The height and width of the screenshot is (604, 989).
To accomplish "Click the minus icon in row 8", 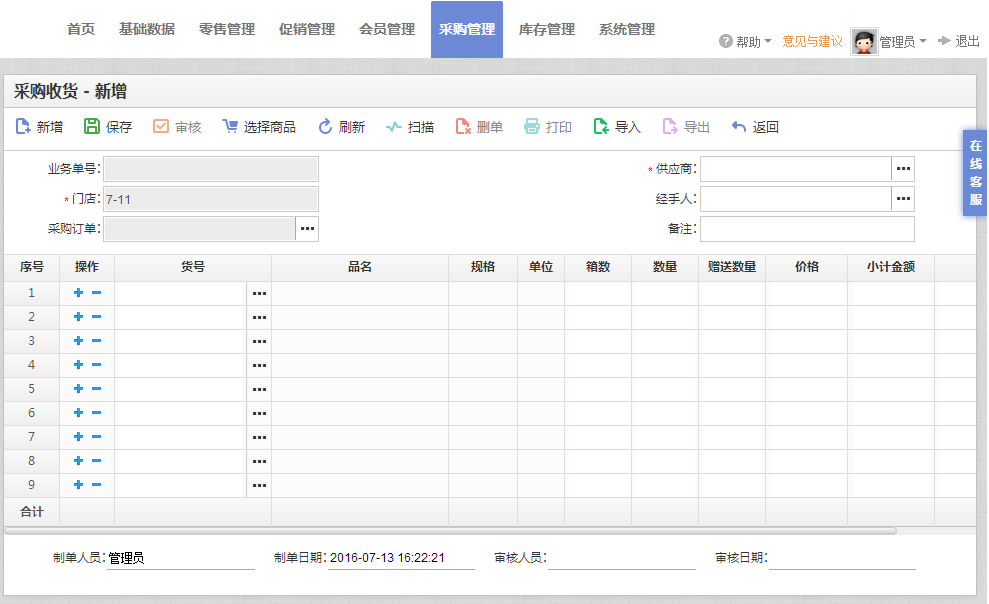I will tap(97, 460).
